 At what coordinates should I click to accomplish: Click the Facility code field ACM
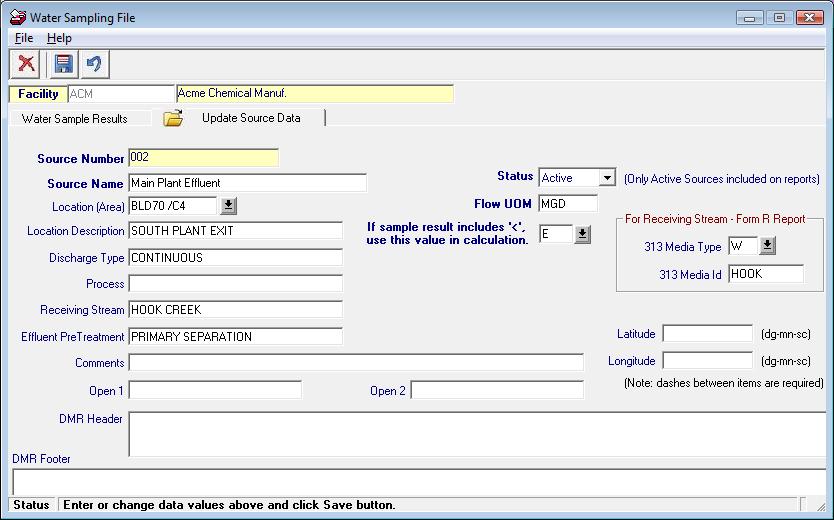coord(121,94)
